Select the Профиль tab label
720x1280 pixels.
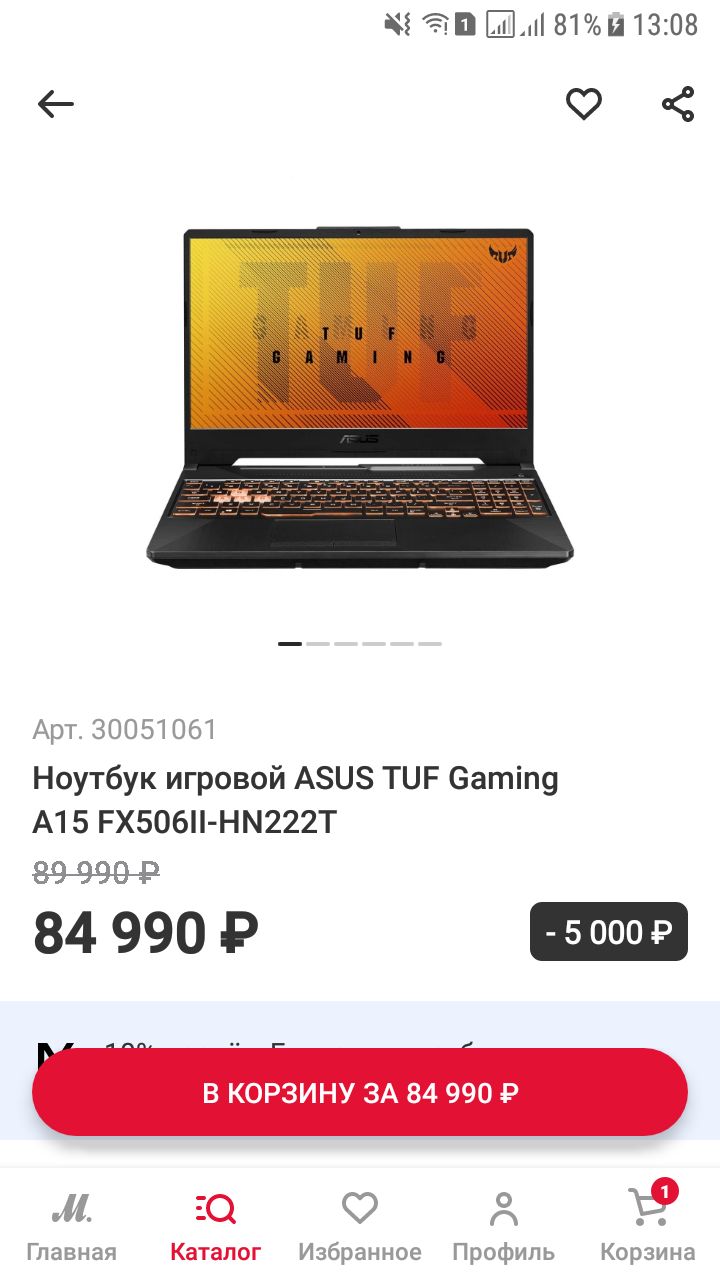pos(504,1252)
